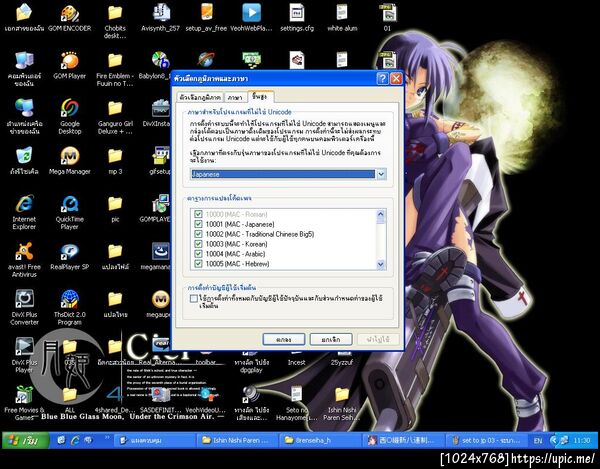Switch to the Regional Options tab
Screen dimensions: 600x469
pyautogui.click(x=200, y=97)
